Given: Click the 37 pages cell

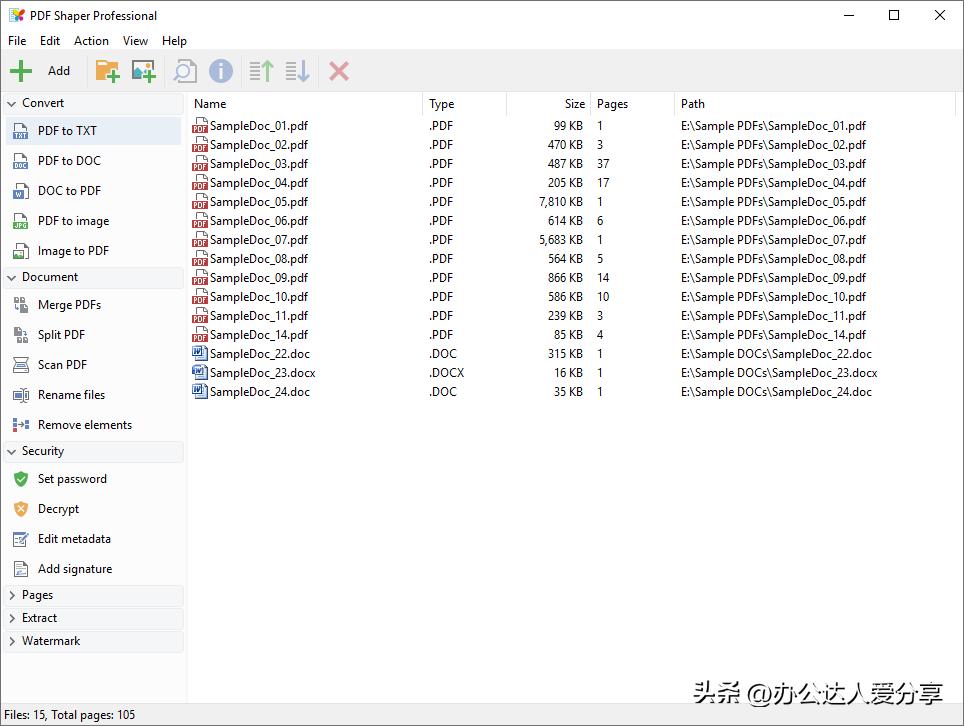Looking at the screenshot, I should [x=603, y=164].
